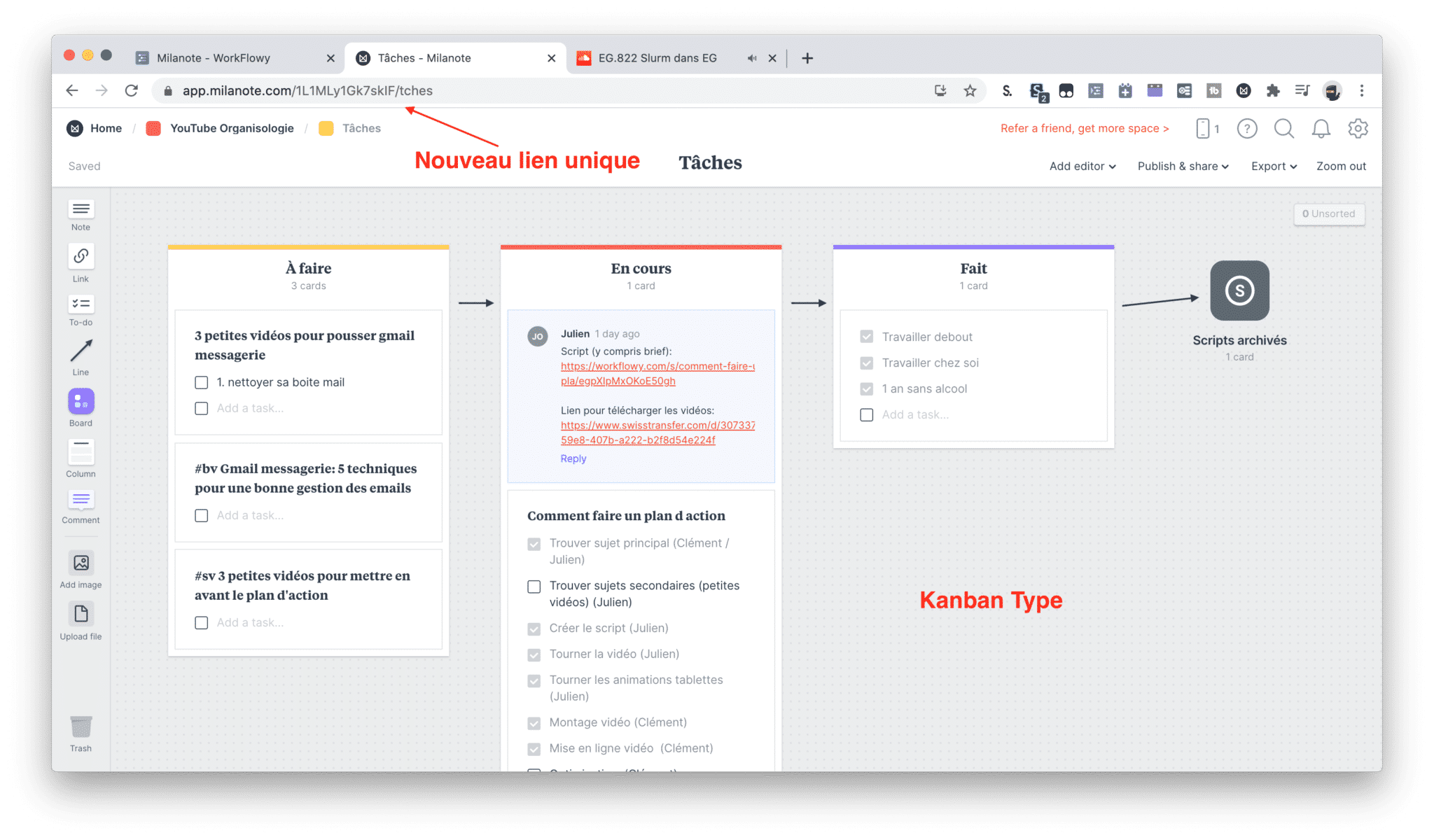Viewport: 1434px width, 840px height.
Task: Expand the Add editor dropdown
Action: pyautogui.click(x=1083, y=166)
